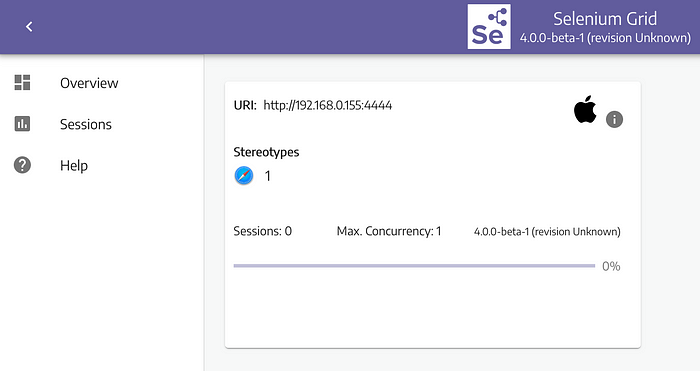Click the Safari stereotype count 1
The height and width of the screenshot is (371, 700).
coord(267,176)
